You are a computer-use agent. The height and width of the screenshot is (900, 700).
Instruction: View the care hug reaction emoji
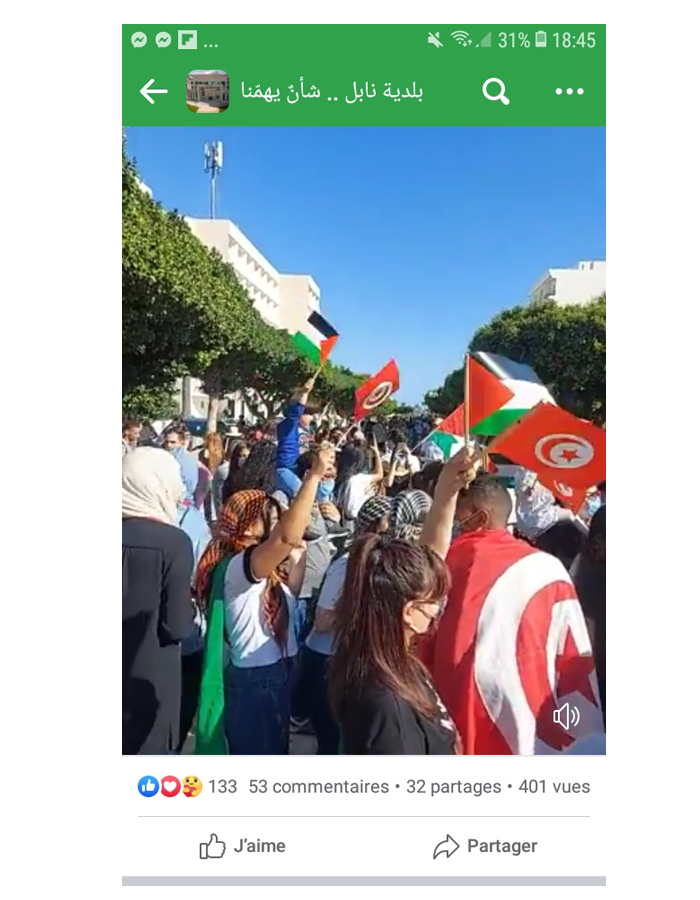(192, 786)
